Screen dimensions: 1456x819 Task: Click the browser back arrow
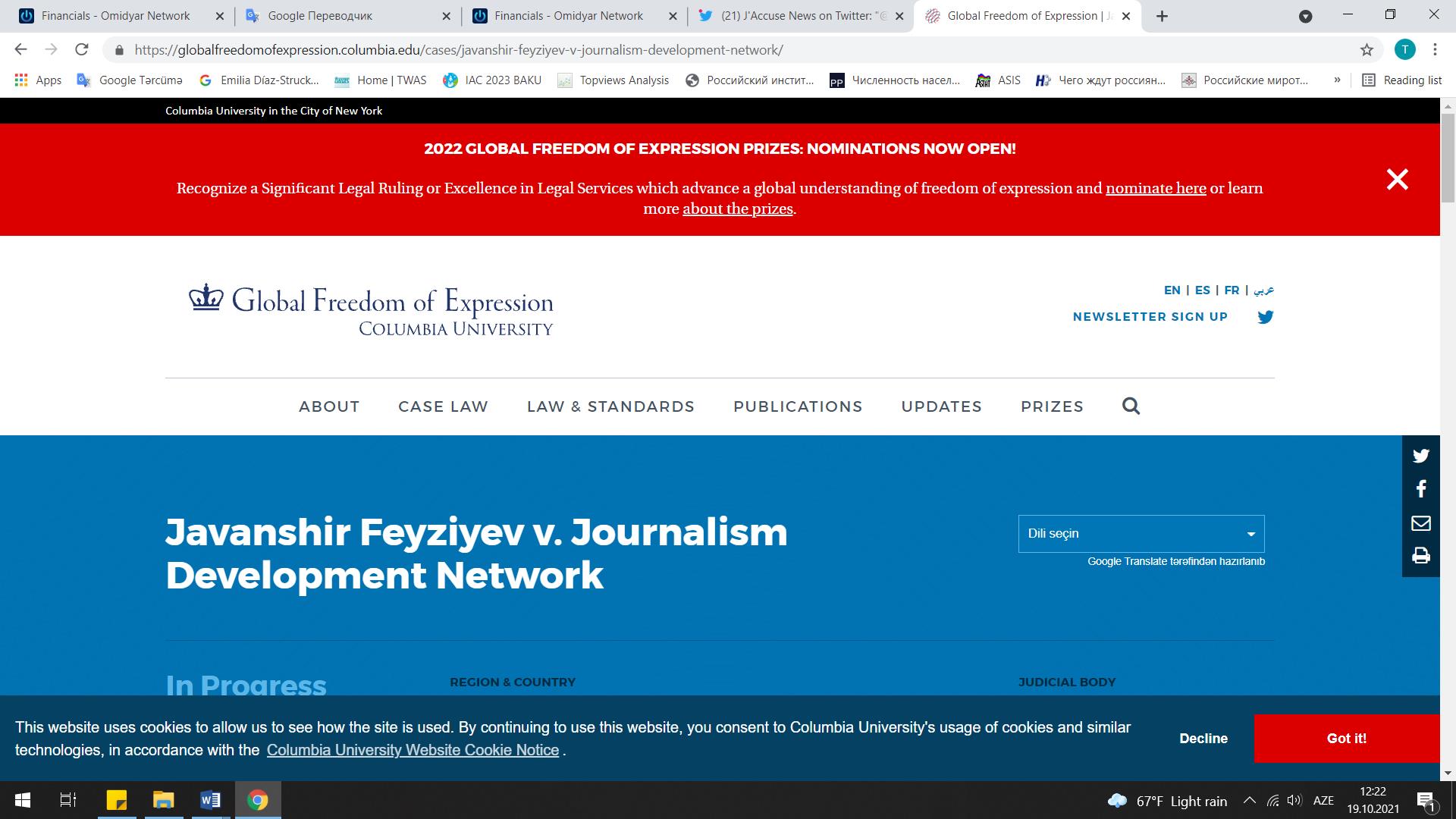point(20,50)
